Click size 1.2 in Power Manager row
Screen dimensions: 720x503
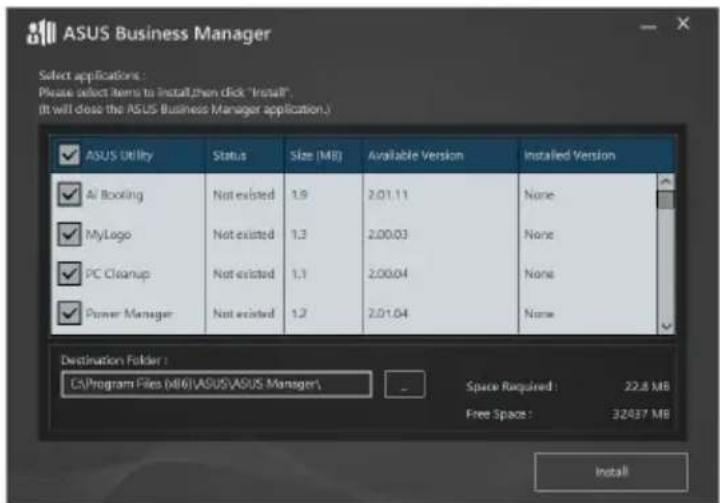299,313
